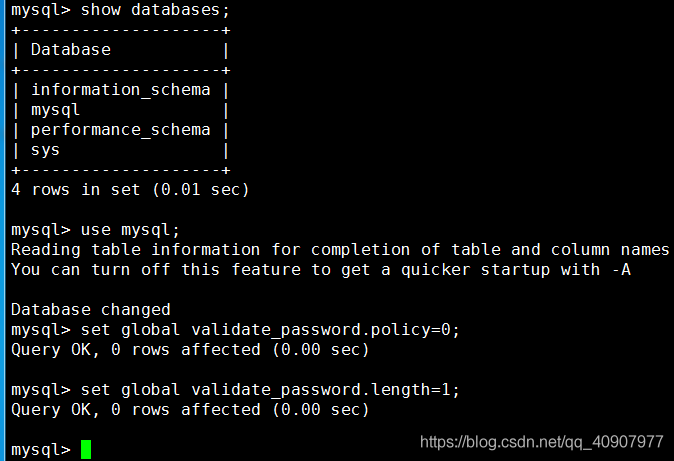Click the green terminal cursor block

point(86,450)
